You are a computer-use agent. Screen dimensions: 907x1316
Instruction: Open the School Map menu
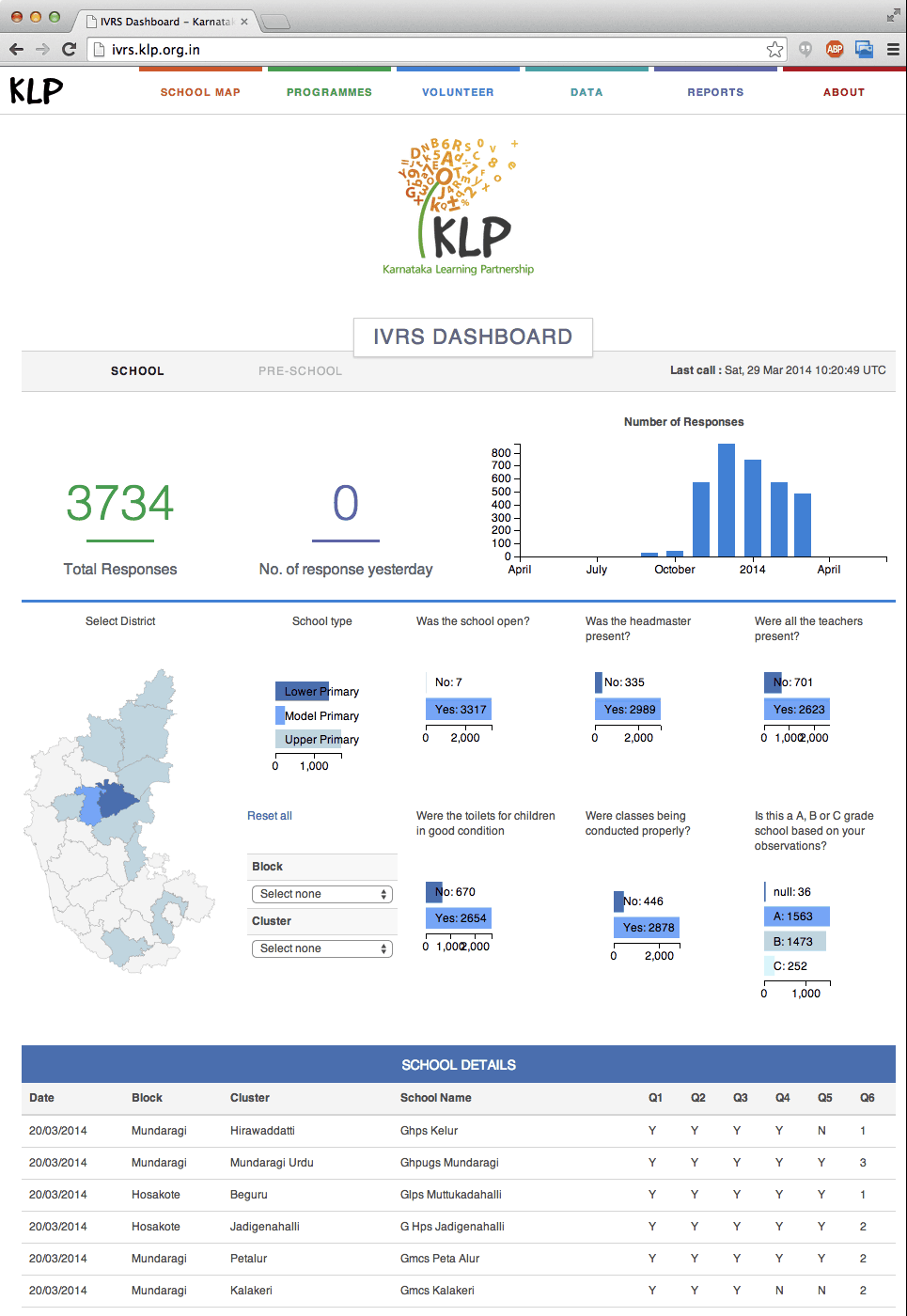point(200,92)
